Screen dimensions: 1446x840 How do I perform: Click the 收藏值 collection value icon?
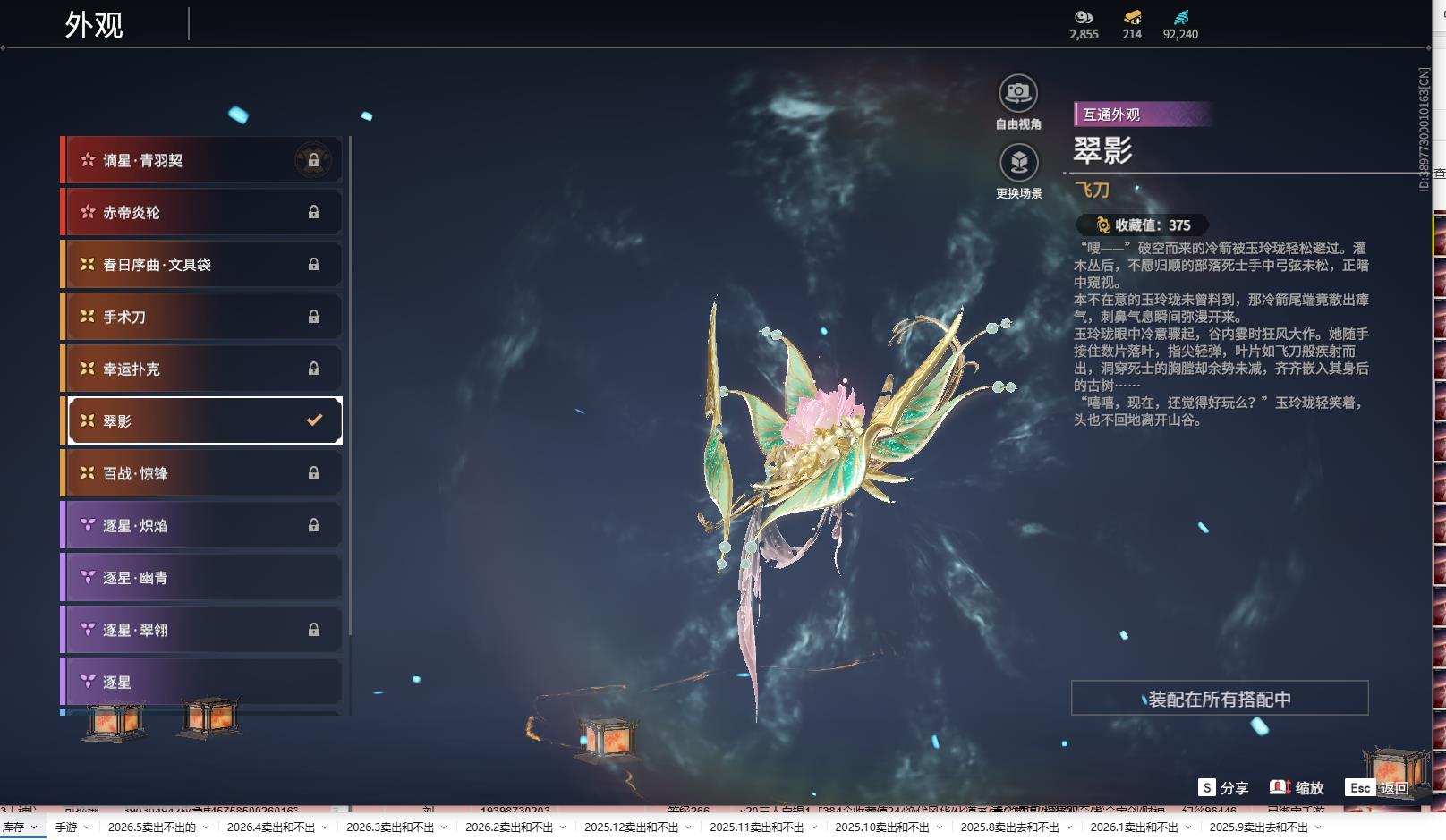click(1102, 225)
